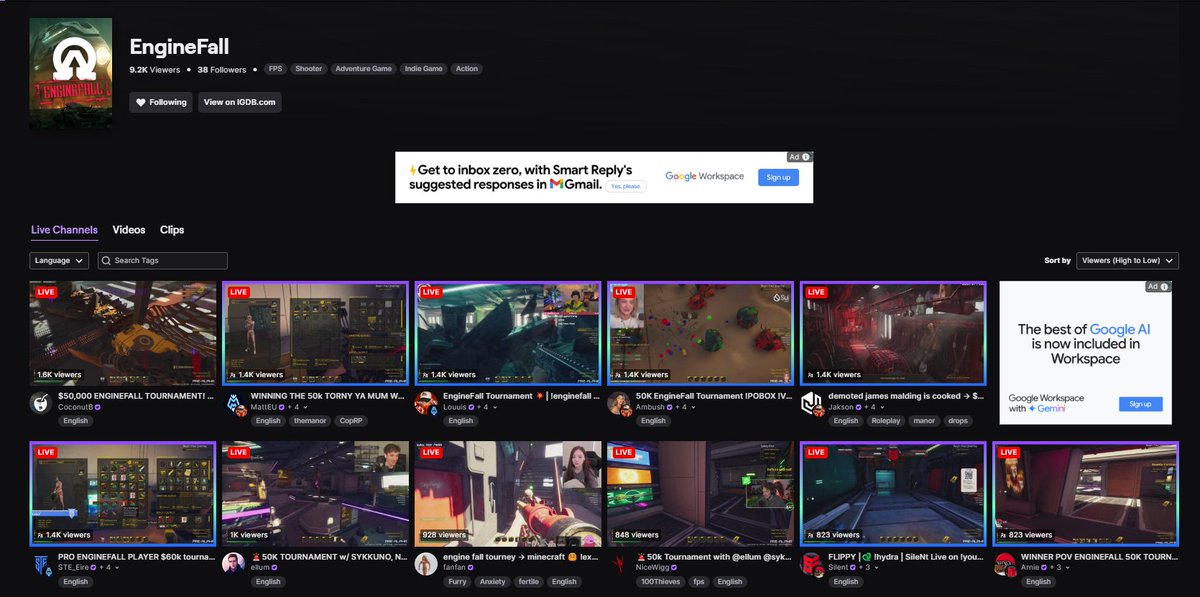
Task: Click the Furry tag under fanfan
Action: pos(455,581)
